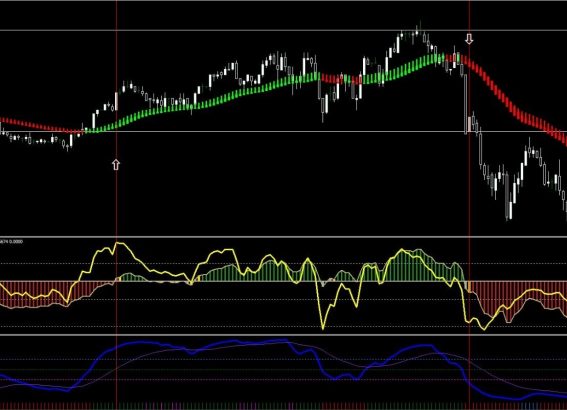This screenshot has height=410, width=567.
Task: Click the red histogram bars at oscillator left
Action: (x=34, y=294)
